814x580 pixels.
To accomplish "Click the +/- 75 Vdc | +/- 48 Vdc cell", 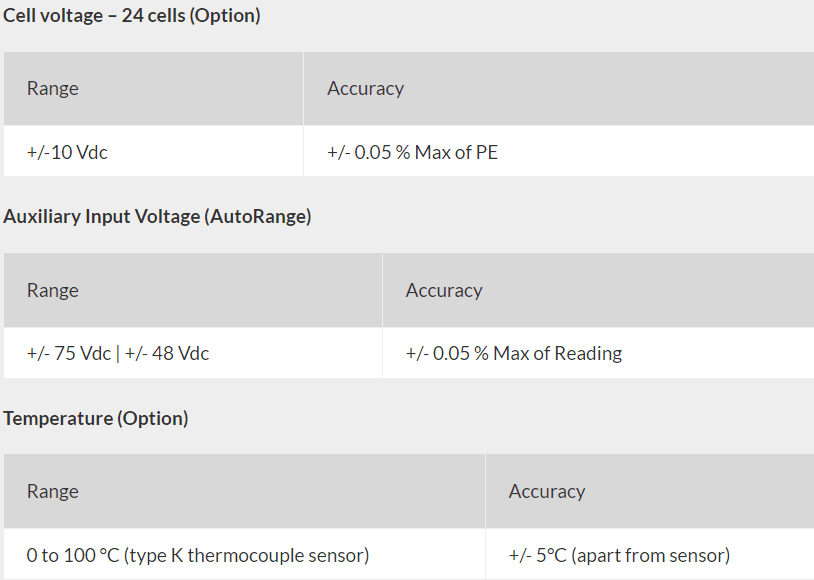I will (193, 353).
